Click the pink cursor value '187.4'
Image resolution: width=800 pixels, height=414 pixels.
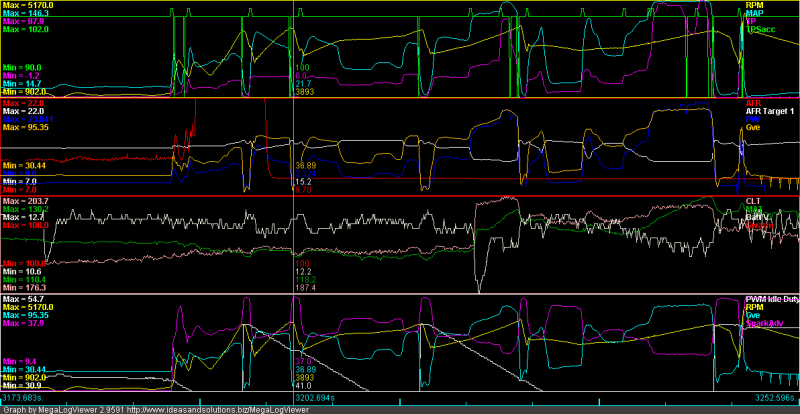(304, 288)
